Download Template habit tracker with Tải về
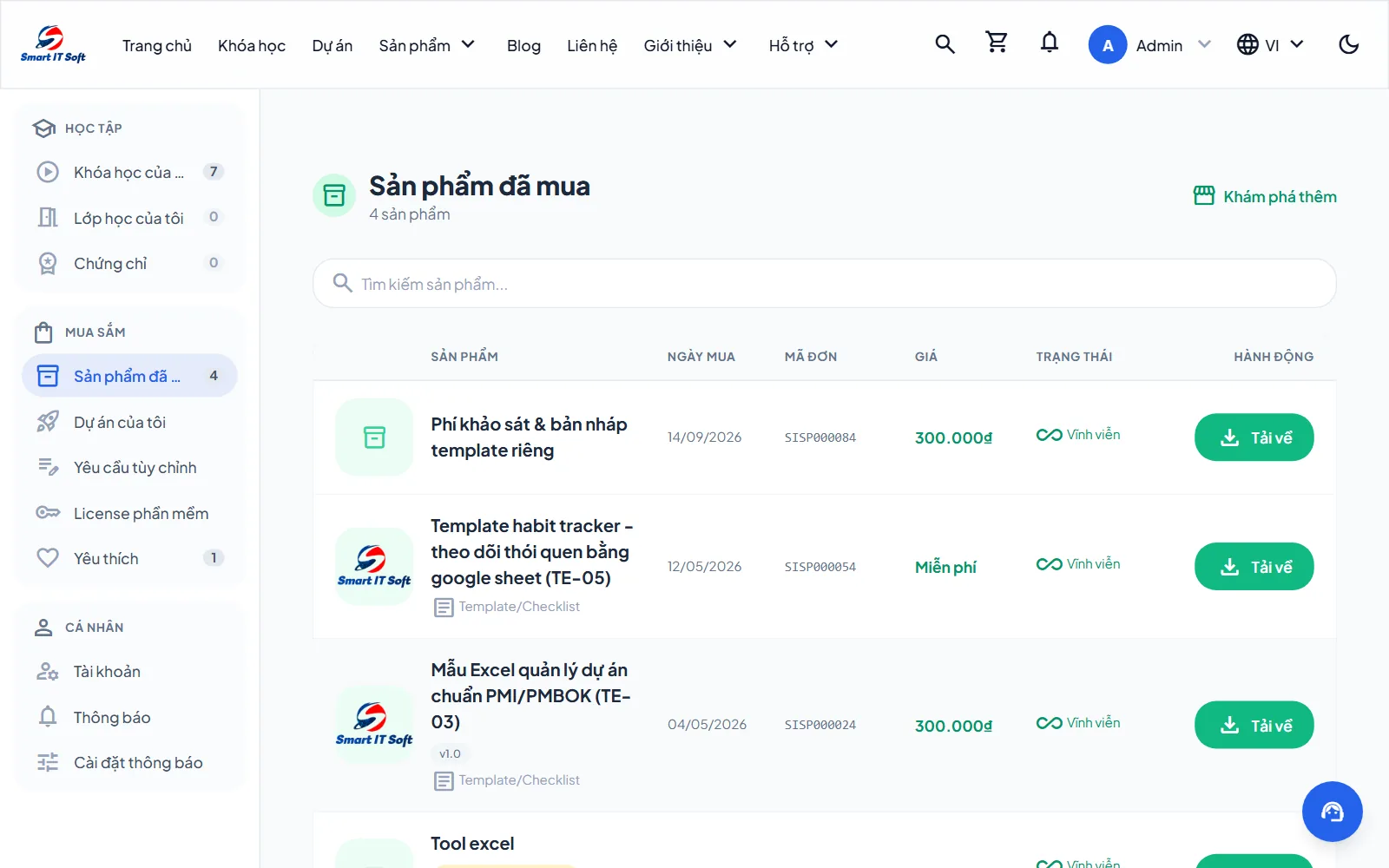 coord(1254,567)
